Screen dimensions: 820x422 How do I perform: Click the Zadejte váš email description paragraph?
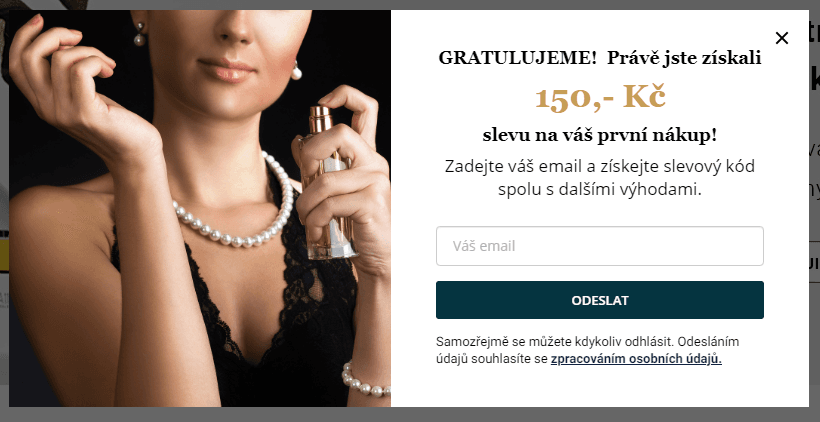tap(600, 178)
